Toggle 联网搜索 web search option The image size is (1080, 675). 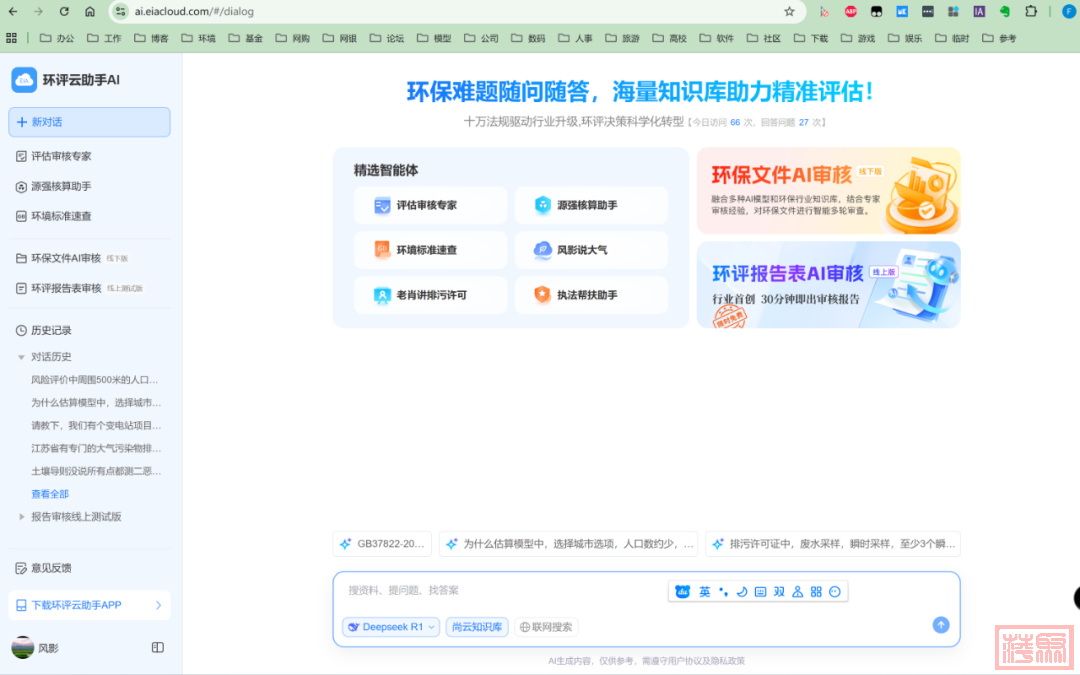[546, 627]
